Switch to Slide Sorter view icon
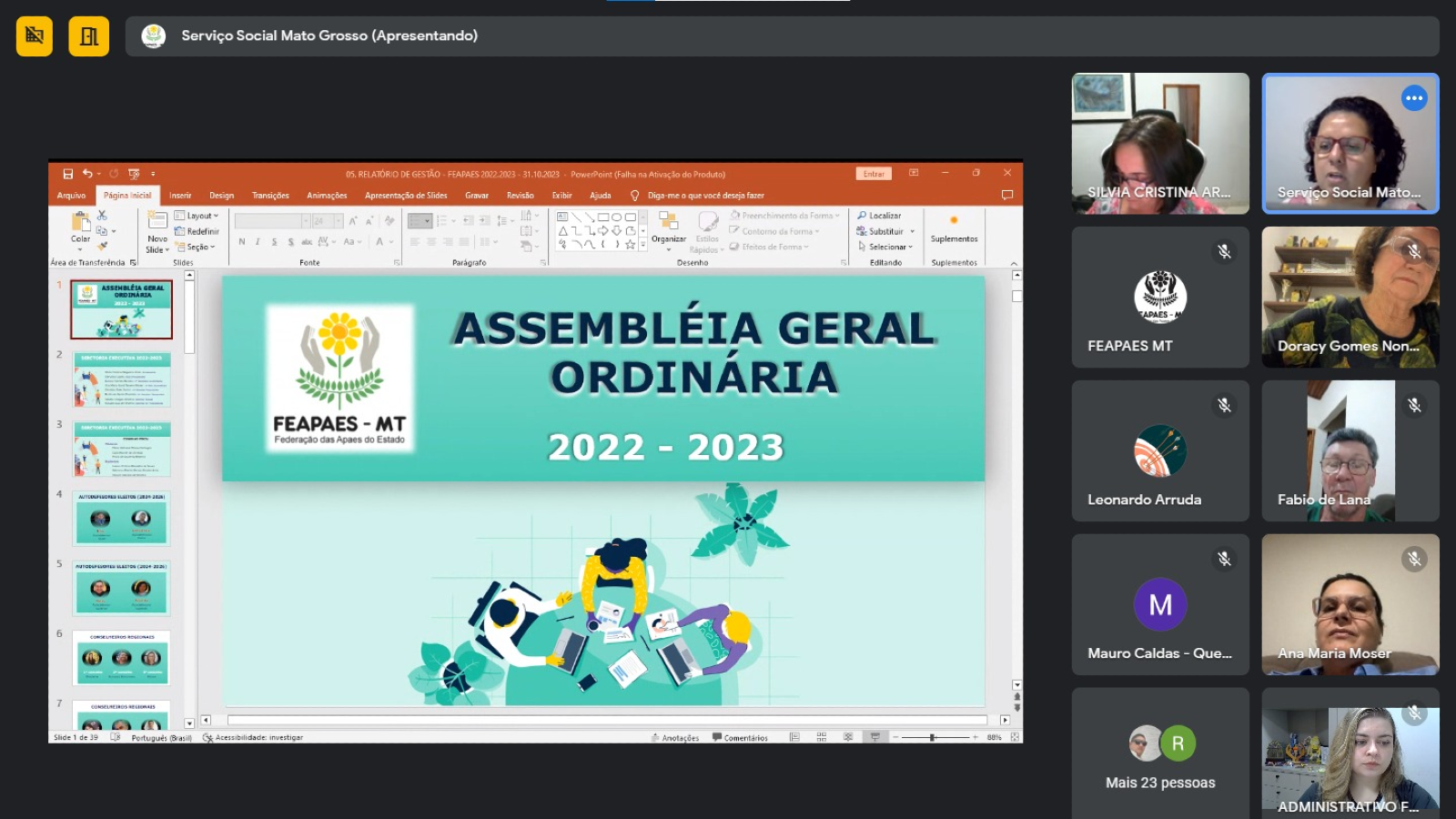1456x819 pixels. [821, 737]
